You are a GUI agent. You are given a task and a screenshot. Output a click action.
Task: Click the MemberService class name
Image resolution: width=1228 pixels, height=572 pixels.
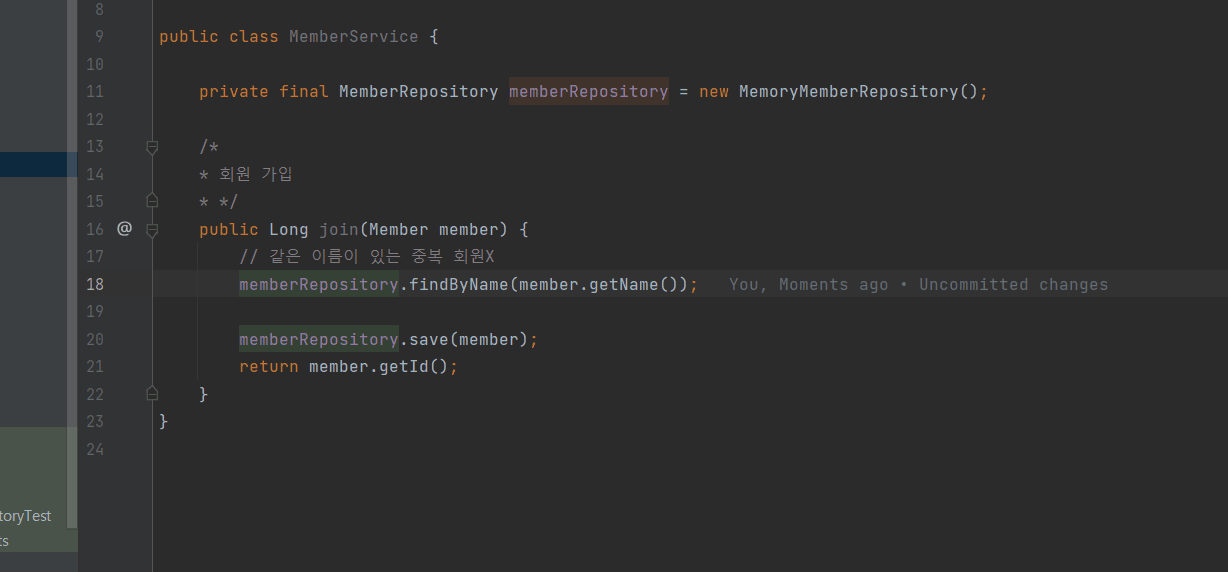pyautogui.click(x=354, y=37)
